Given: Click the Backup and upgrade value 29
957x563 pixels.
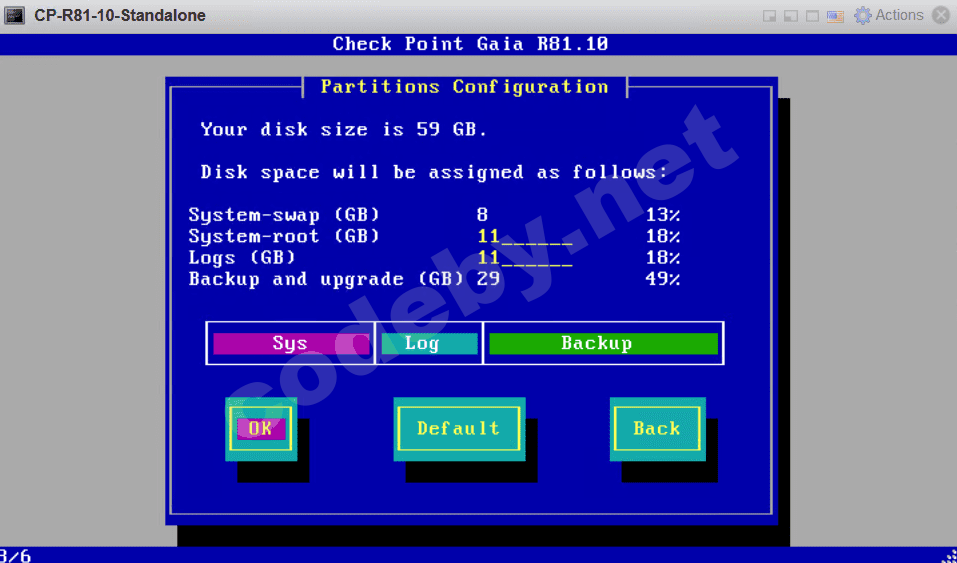Looking at the screenshot, I should (x=488, y=279).
